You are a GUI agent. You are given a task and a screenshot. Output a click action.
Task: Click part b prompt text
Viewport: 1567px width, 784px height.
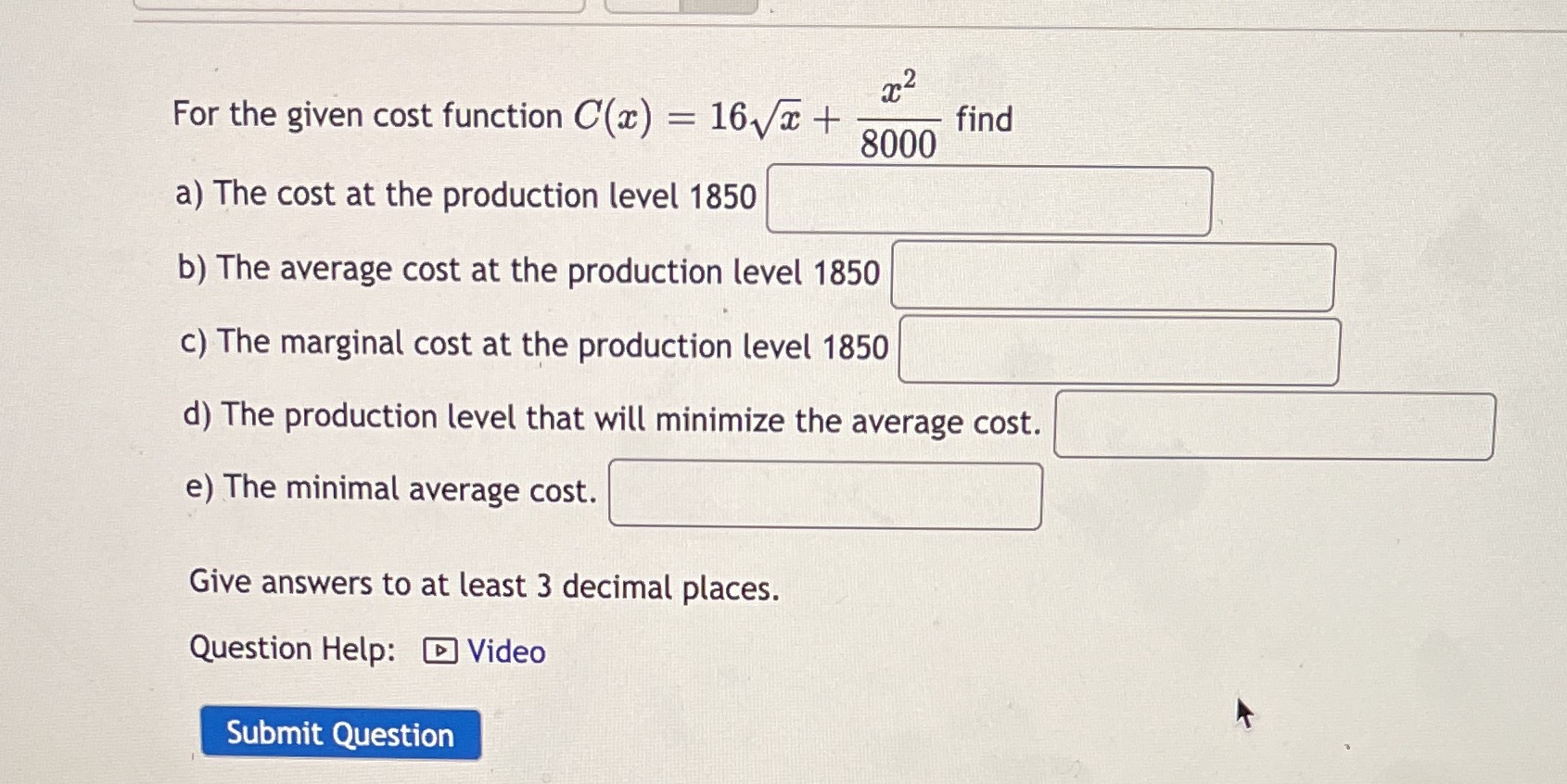point(529,271)
